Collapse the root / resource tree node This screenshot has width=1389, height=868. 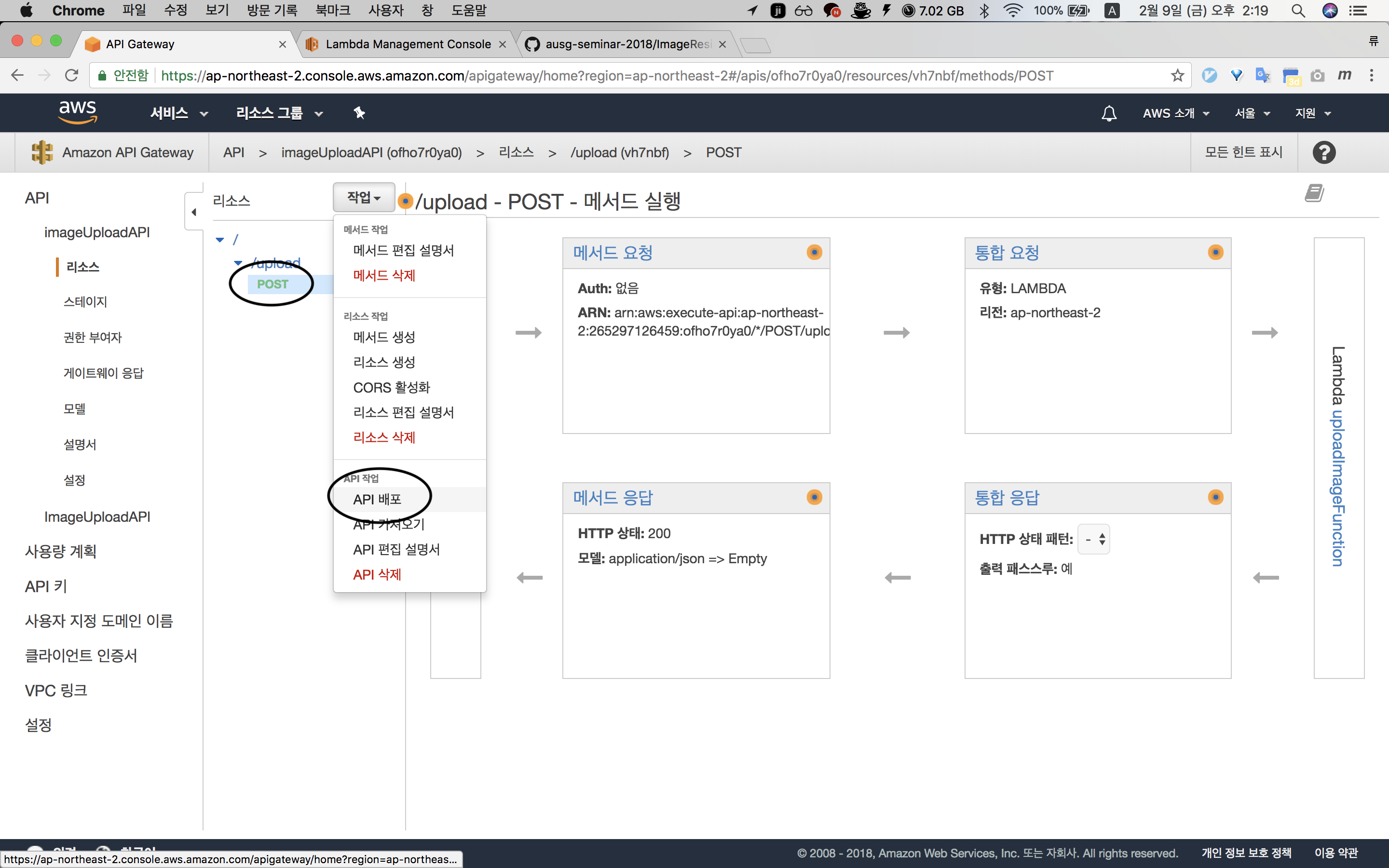[x=220, y=239]
